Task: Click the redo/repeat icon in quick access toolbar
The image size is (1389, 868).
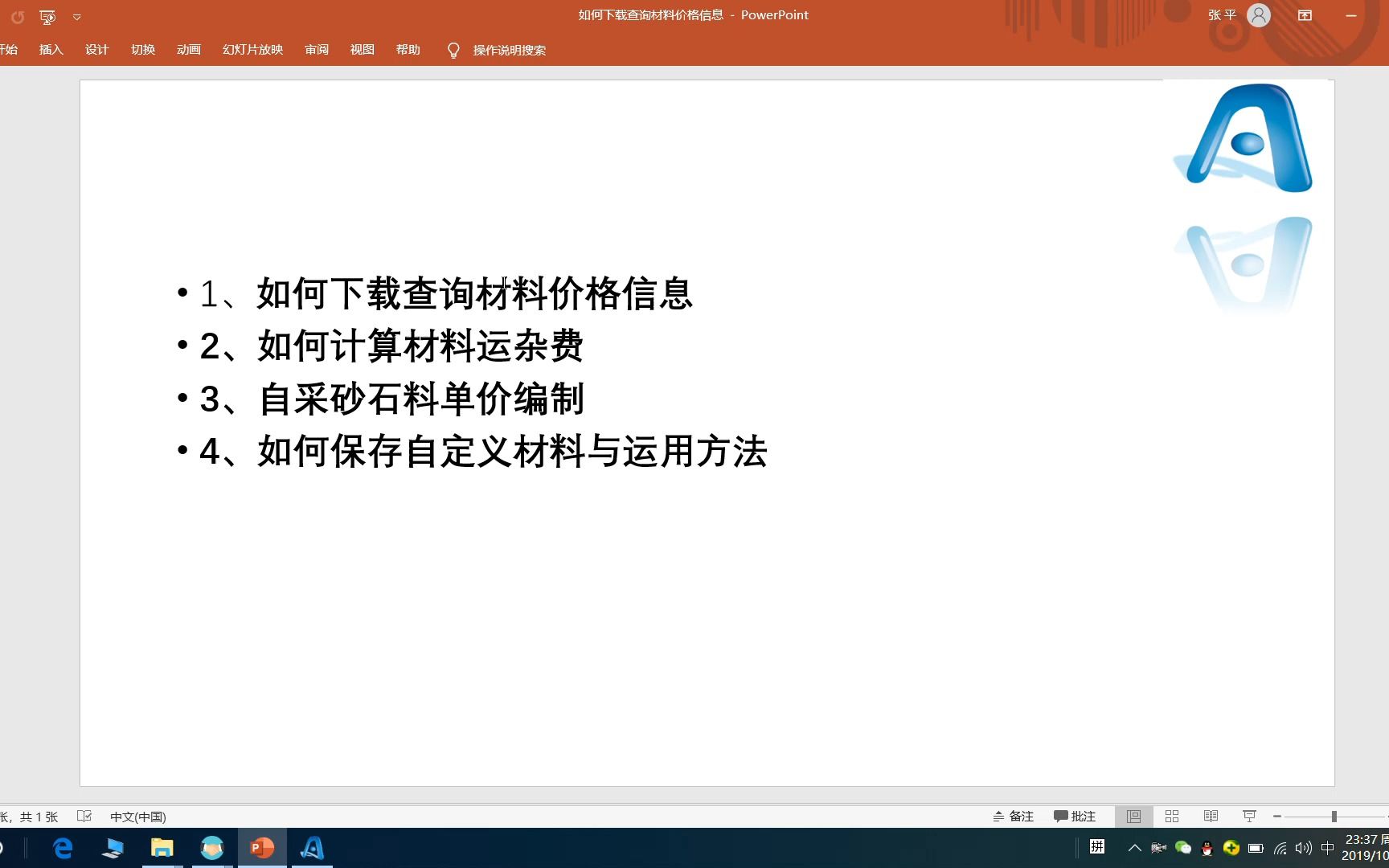Action: pyautogui.click(x=18, y=16)
